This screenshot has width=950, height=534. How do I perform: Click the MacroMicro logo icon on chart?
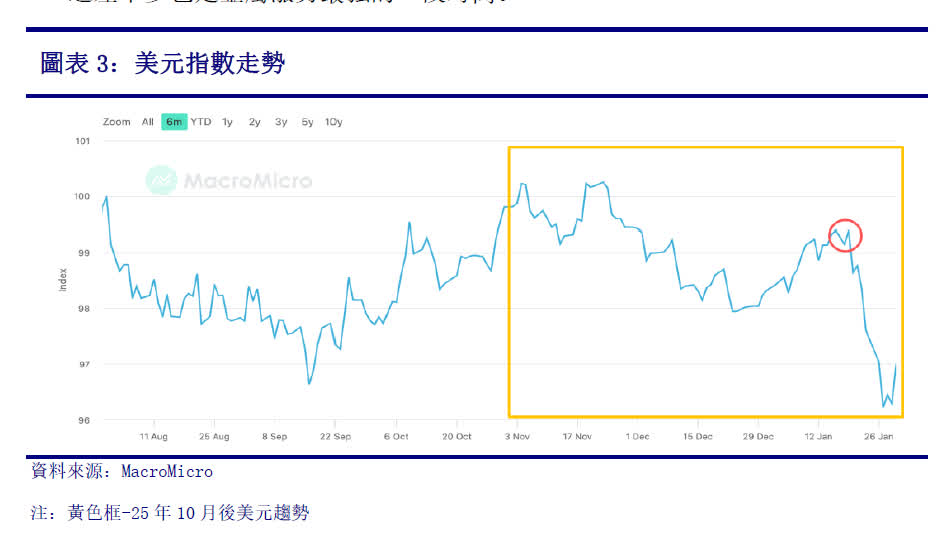pyautogui.click(x=161, y=180)
